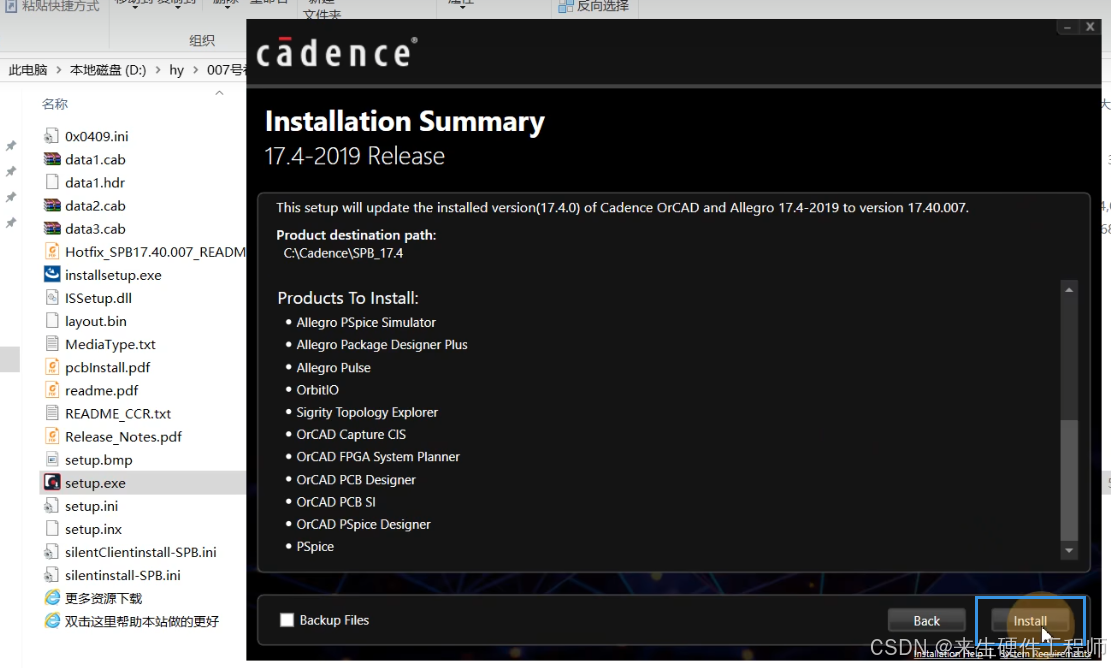Select the README_CCR.txt file icon
The height and width of the screenshot is (668, 1111).
point(52,414)
